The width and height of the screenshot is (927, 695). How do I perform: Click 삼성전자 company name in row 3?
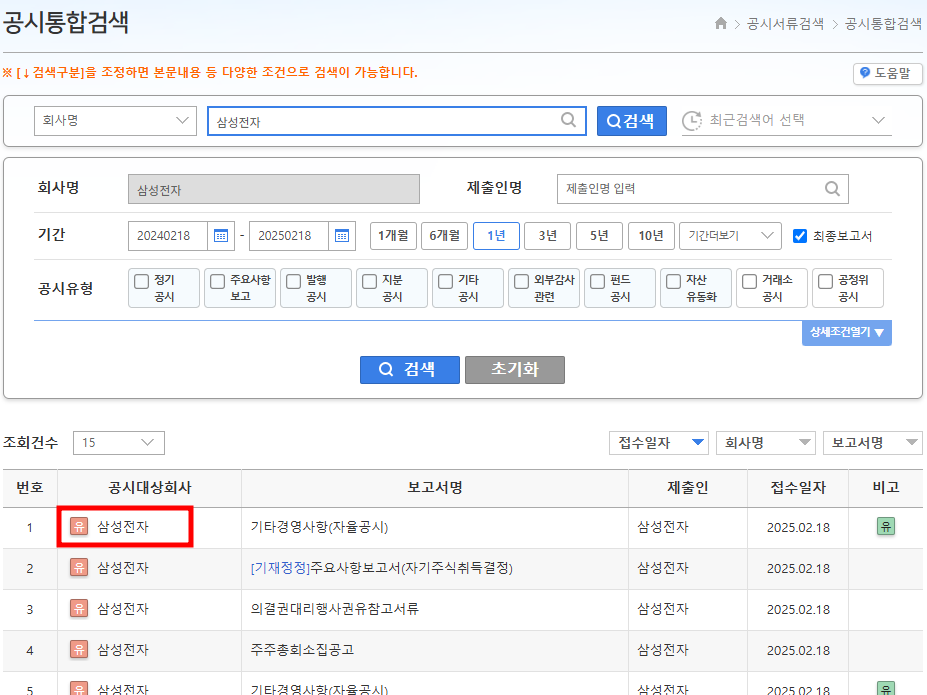[x=123, y=609]
